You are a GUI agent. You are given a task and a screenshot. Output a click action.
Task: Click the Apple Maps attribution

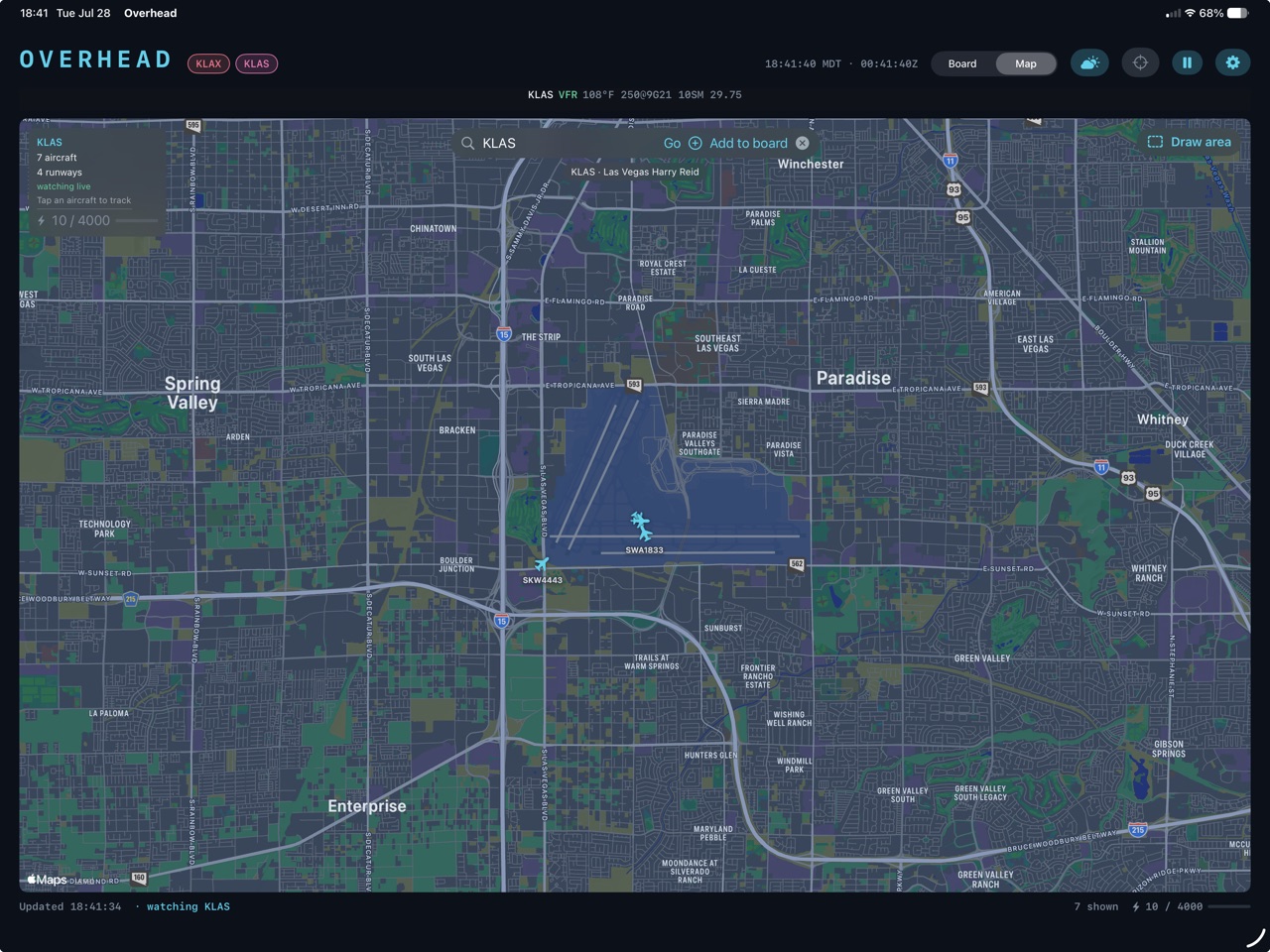47,880
